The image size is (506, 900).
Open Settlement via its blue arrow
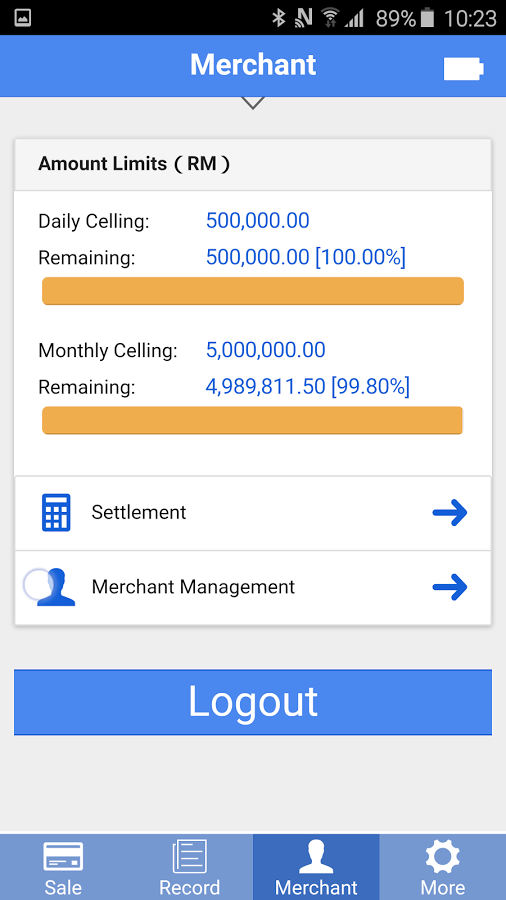(x=450, y=513)
